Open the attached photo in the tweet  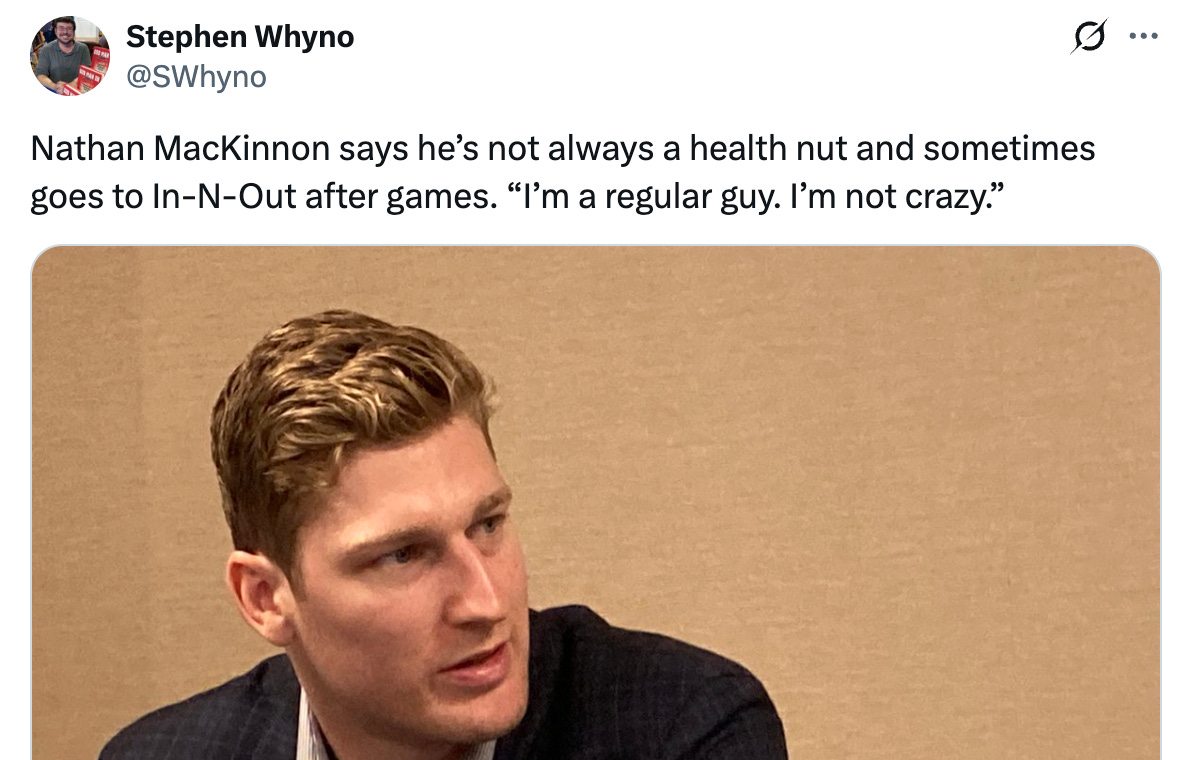click(x=596, y=502)
